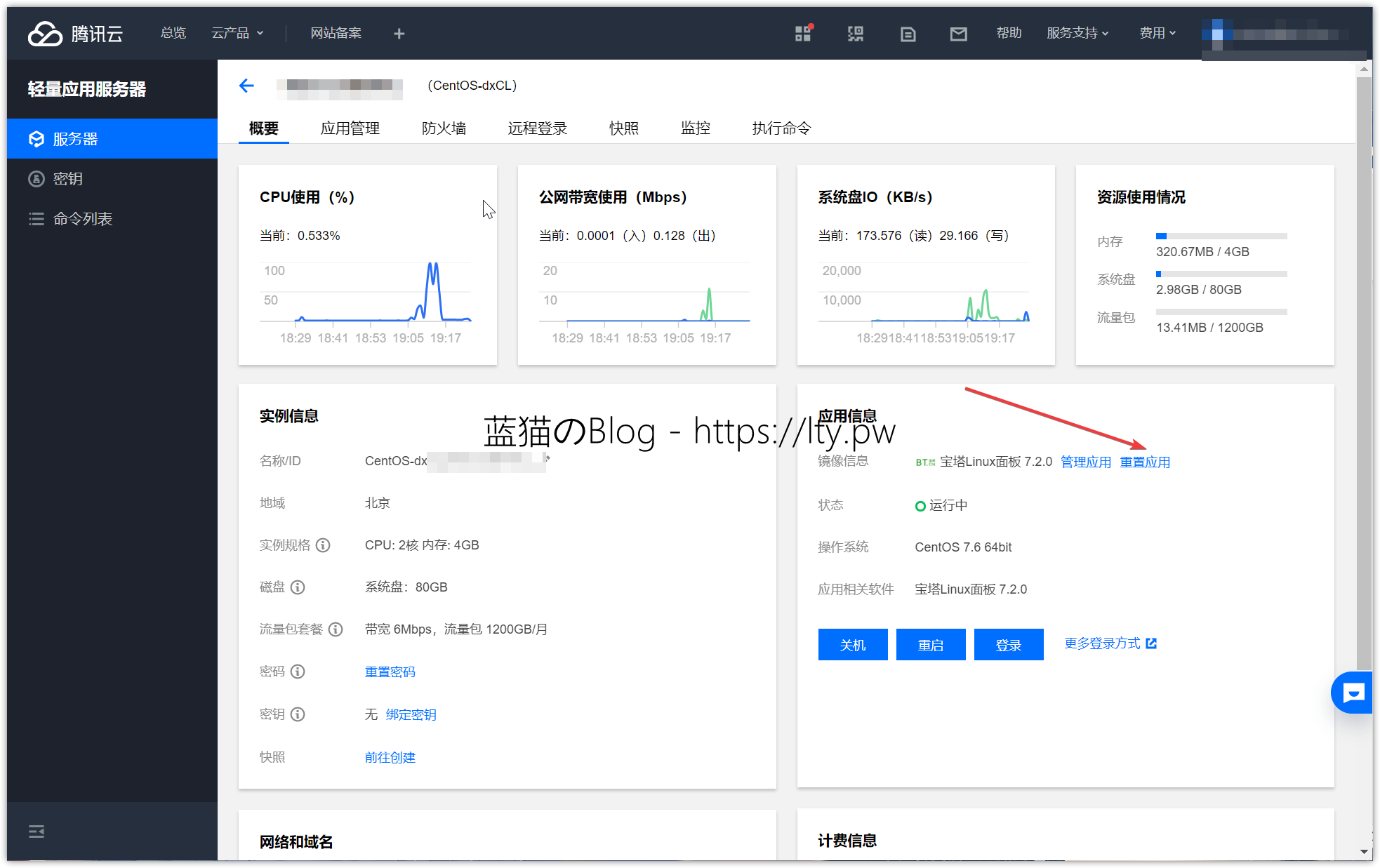Click the 内存 usage progress bar
Screen dimensions: 1380x868
pyautogui.click(x=1221, y=236)
